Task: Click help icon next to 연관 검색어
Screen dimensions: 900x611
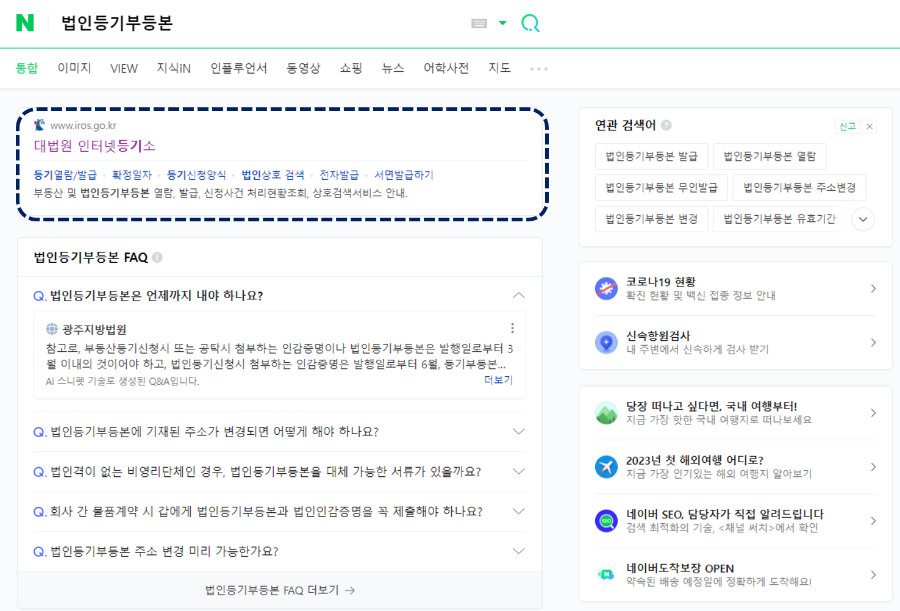Action: coord(666,125)
